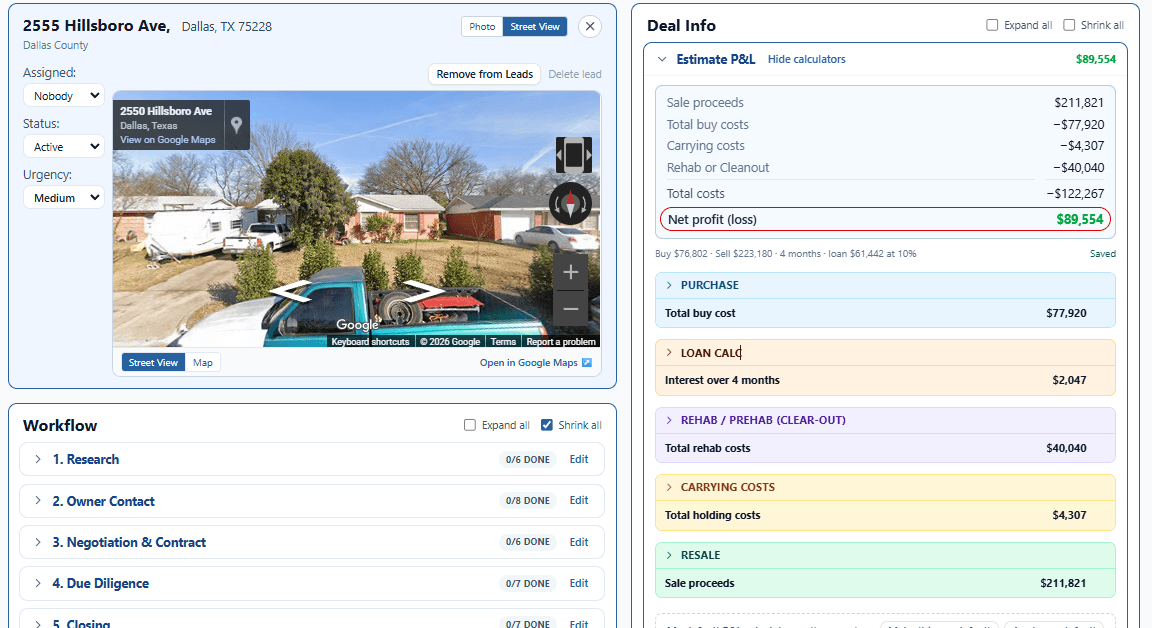Expand the REHAB / PREHAB (CLEAR-OUT) section
1152x628 pixels.
click(669, 420)
